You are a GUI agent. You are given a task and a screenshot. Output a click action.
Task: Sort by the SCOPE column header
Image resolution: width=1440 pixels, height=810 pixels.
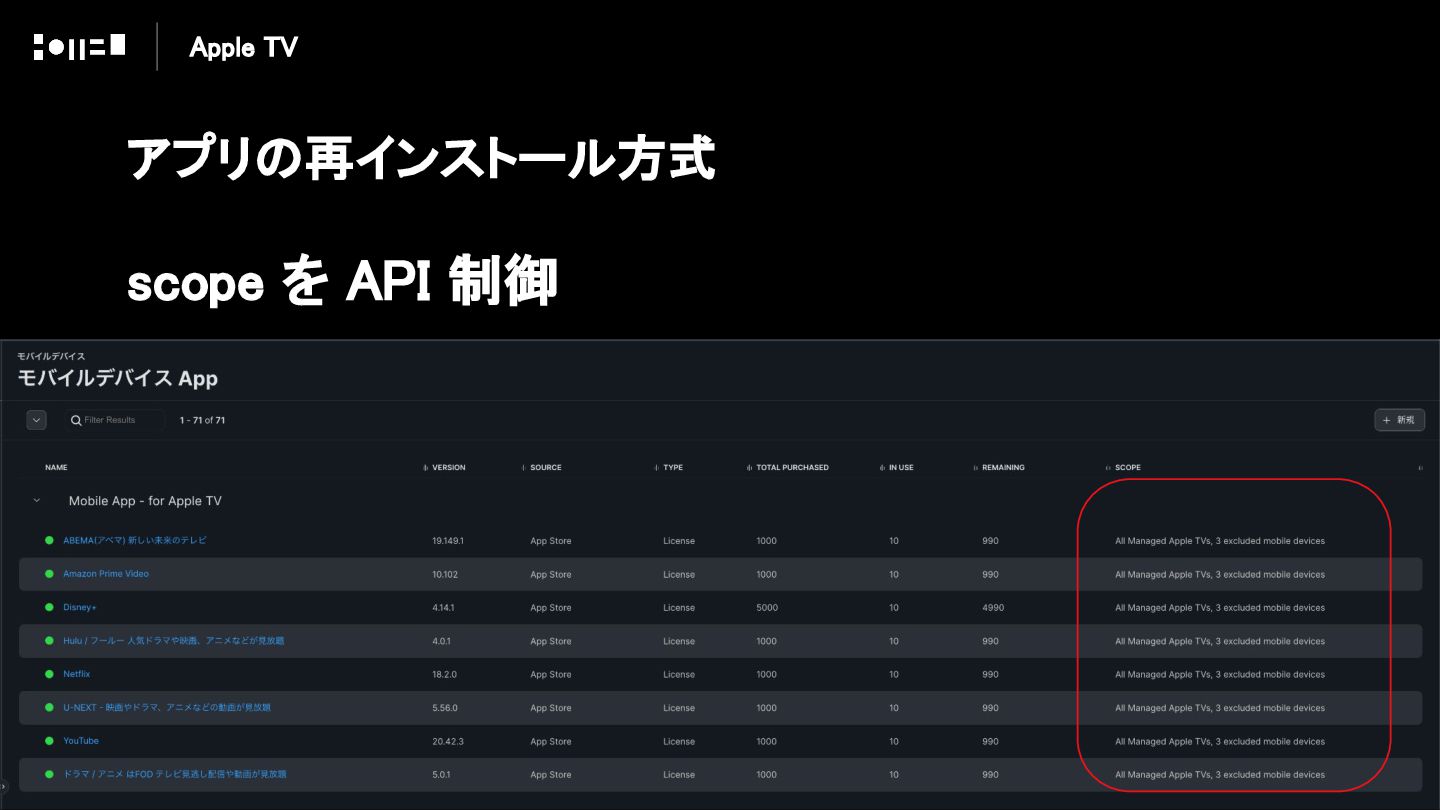pos(1128,468)
